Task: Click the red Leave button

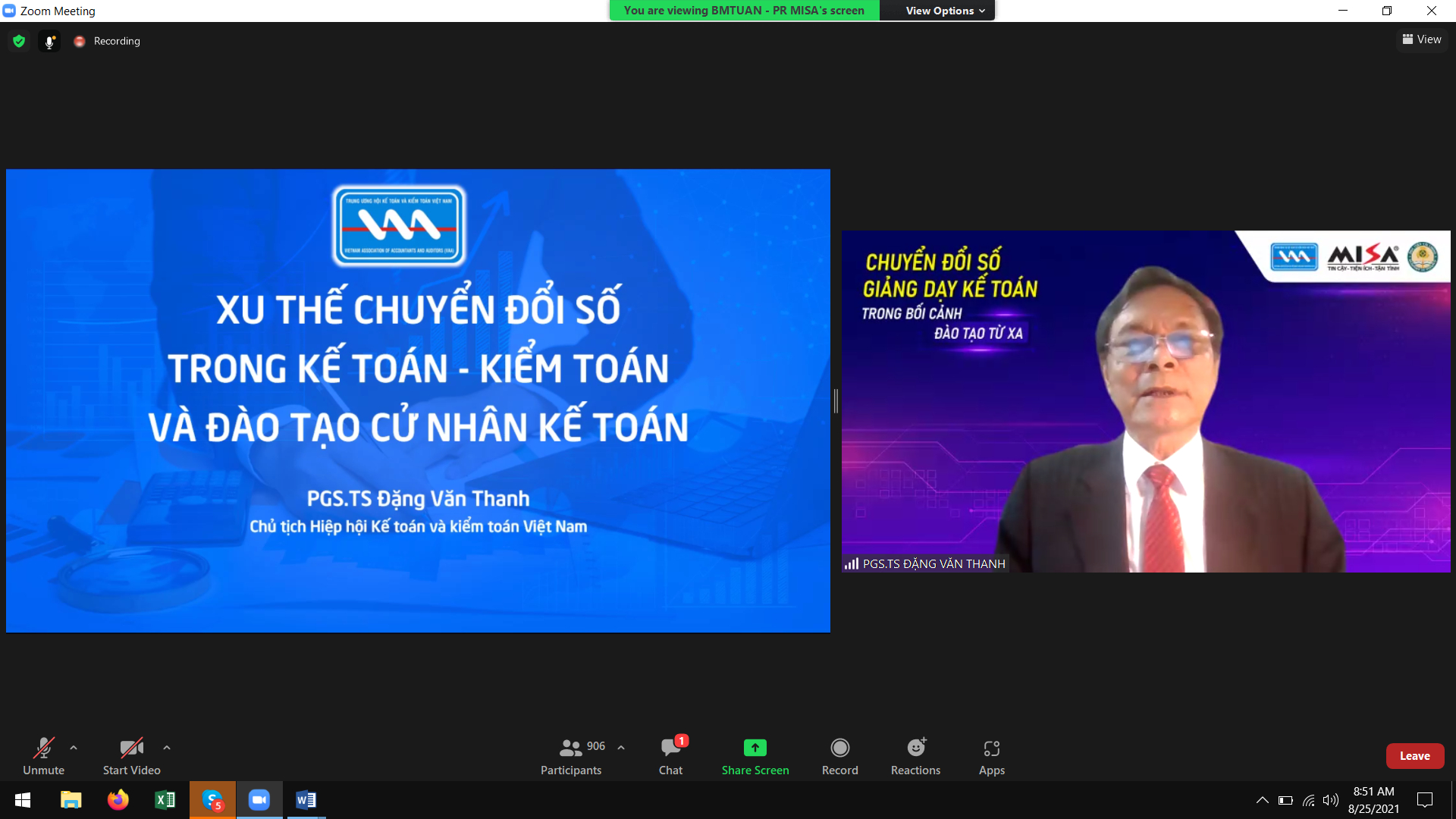Action: 1414,756
